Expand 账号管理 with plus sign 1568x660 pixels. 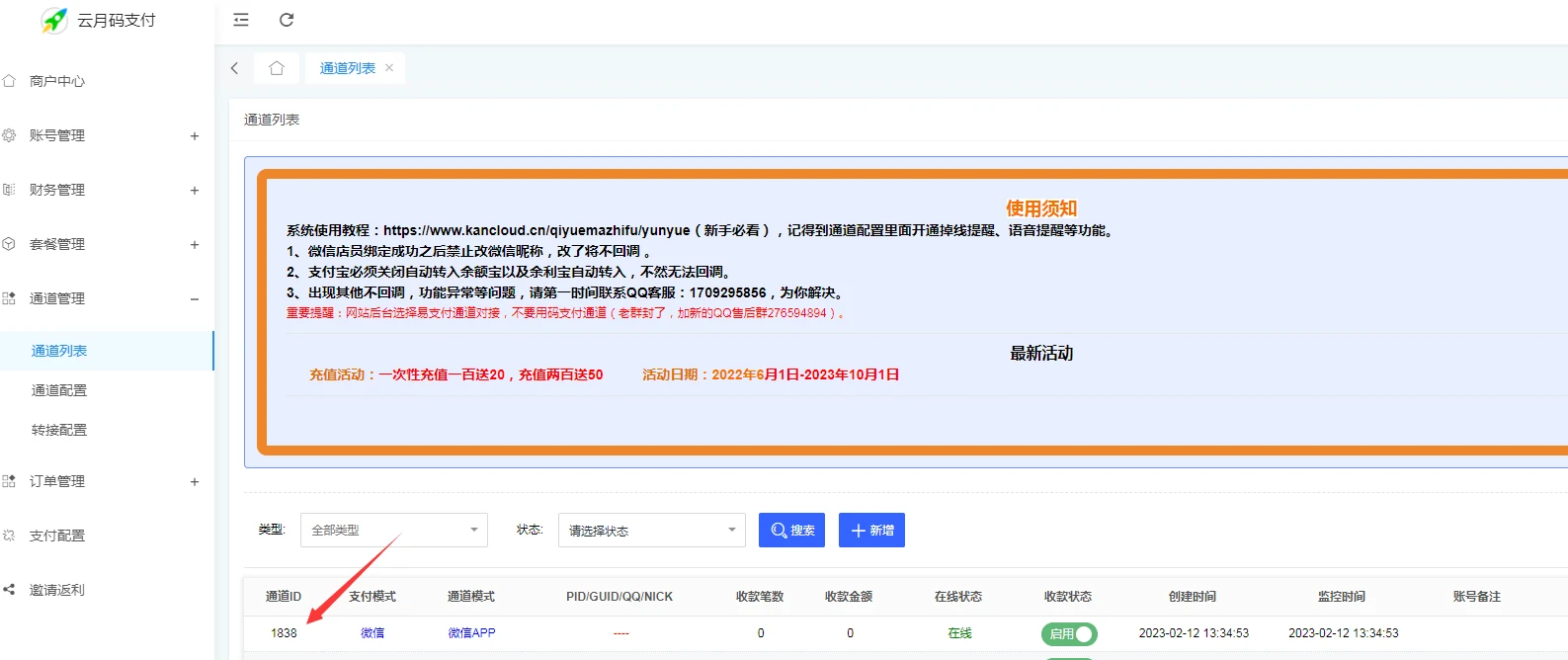tap(195, 136)
